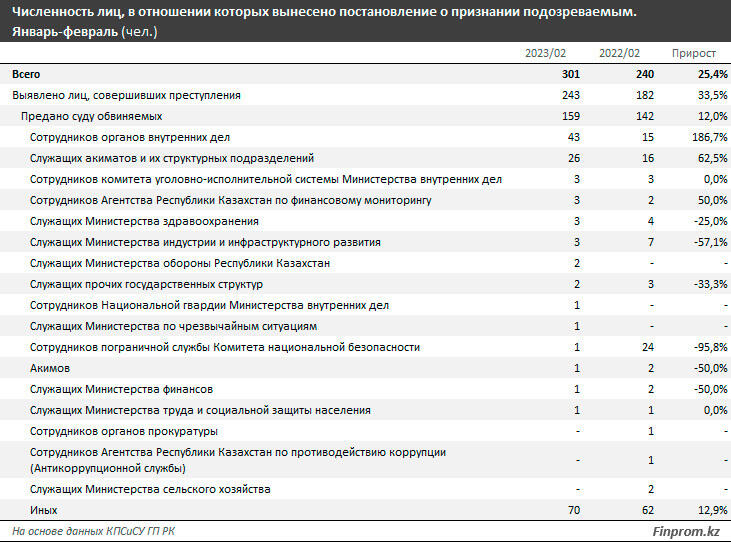The width and height of the screenshot is (731, 542).
Task: Click the 186,7% growth value
Action: 706,137
